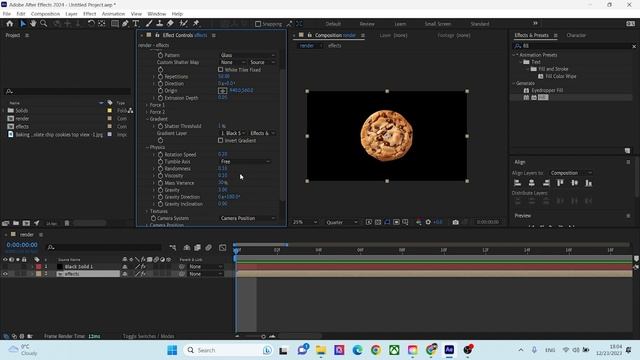The width and height of the screenshot is (640, 360).
Task: Open the Gradient Layer dropdown Black Solid
Action: tap(233, 133)
